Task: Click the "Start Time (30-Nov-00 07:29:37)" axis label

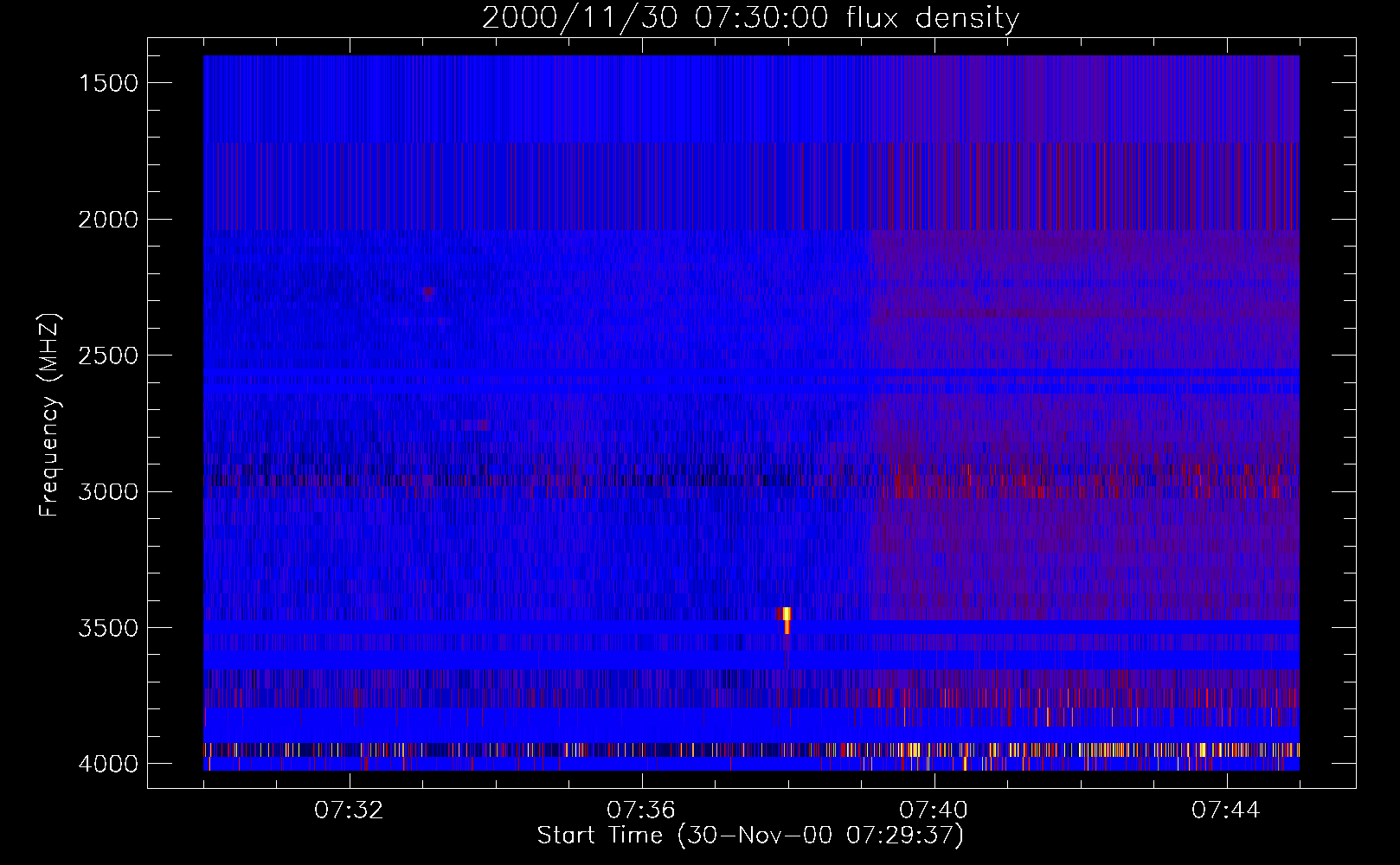Action: point(750,836)
